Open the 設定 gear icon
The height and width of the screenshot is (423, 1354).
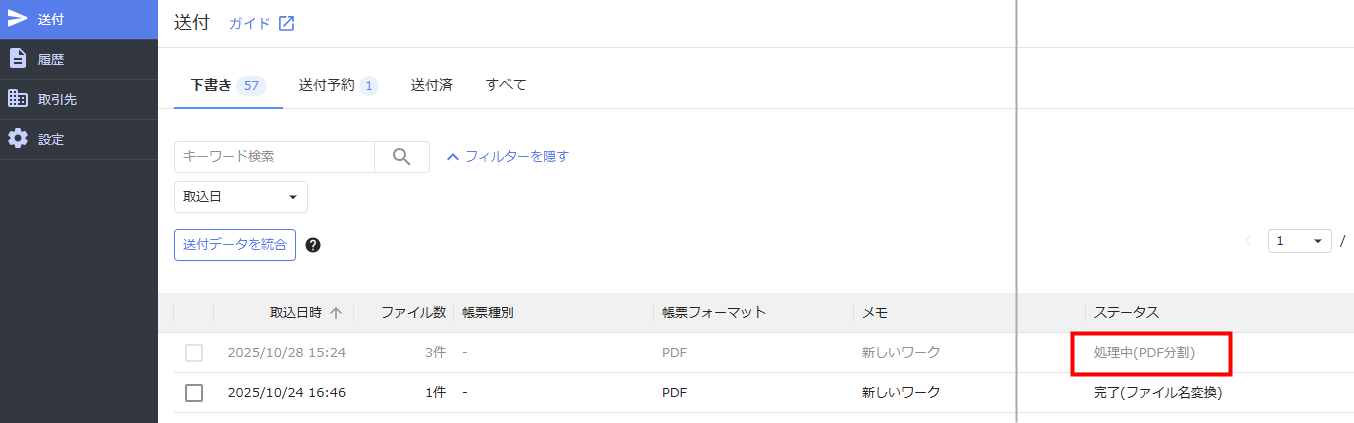coord(18,139)
